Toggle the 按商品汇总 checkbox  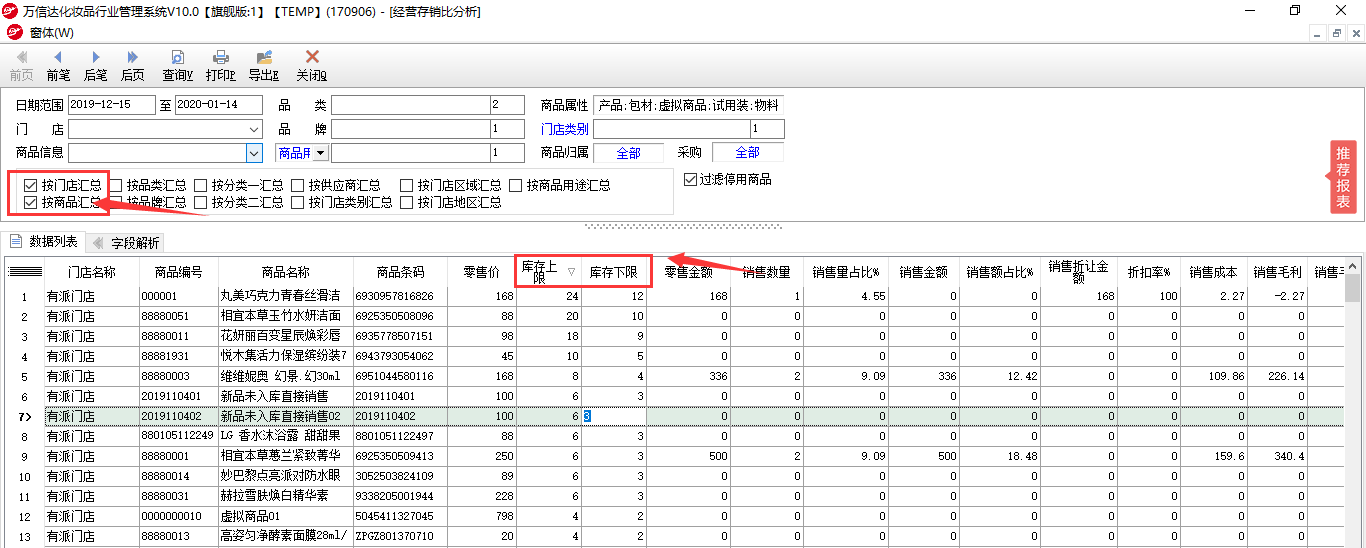click(x=30, y=202)
